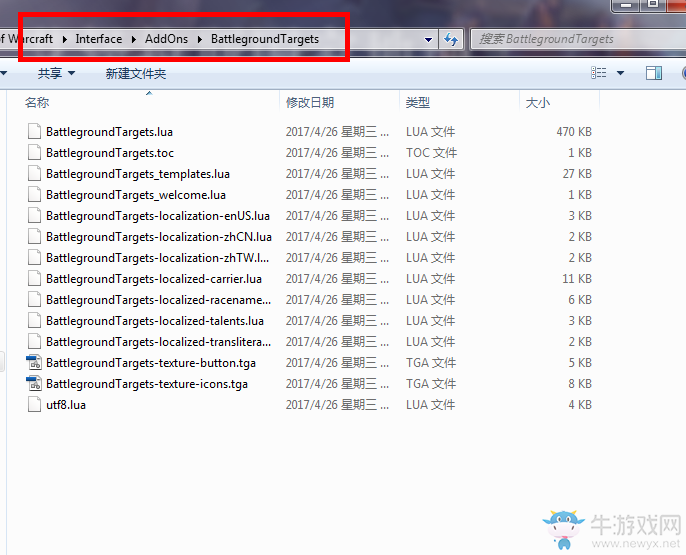Click 新建文件夹 new folder button
This screenshot has height=555, width=686.
coord(136,73)
